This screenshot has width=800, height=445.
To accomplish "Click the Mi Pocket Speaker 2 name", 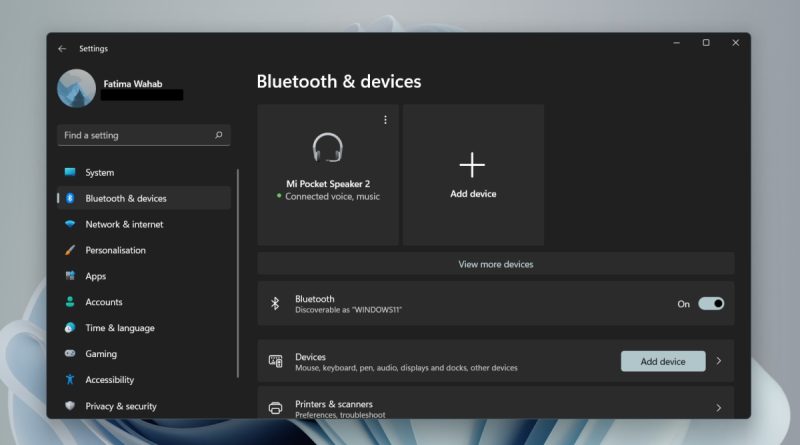I will 328,184.
